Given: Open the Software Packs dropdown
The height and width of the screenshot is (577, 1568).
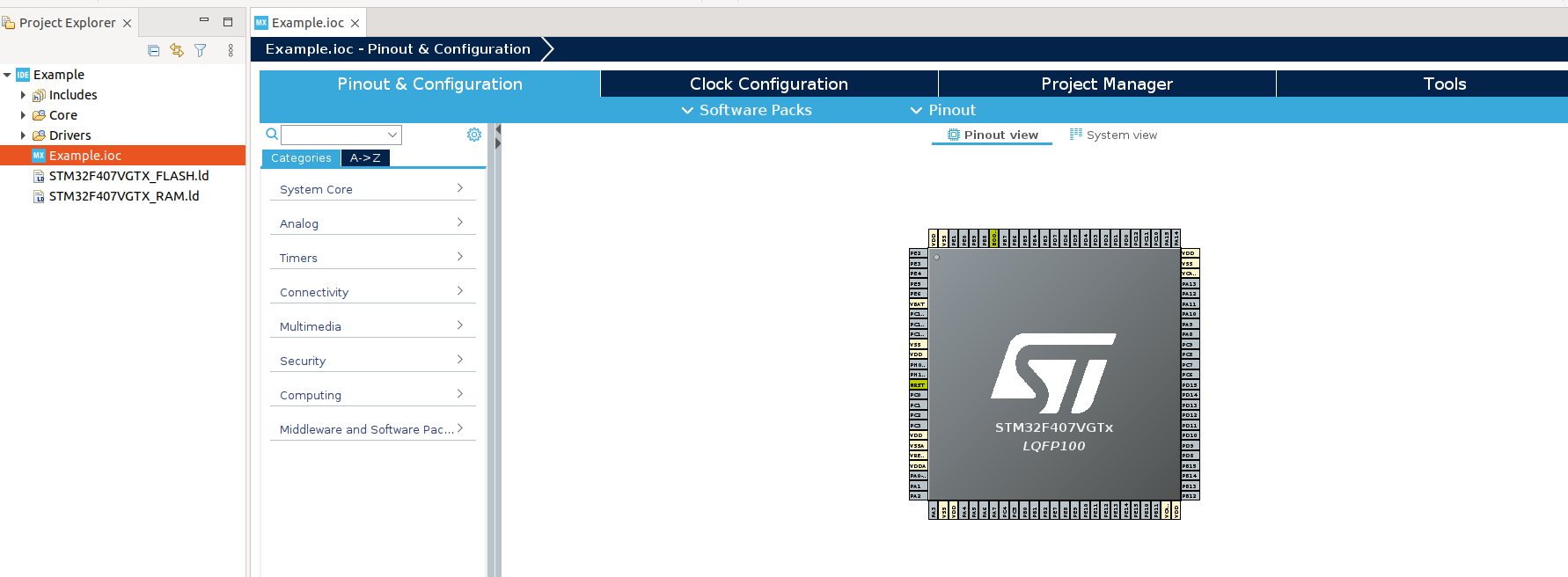Looking at the screenshot, I should click(x=746, y=110).
